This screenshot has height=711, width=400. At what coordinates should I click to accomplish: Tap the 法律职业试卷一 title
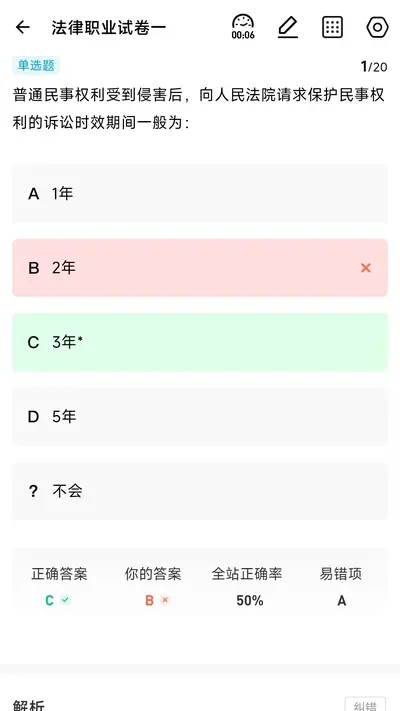[x=109, y=28]
